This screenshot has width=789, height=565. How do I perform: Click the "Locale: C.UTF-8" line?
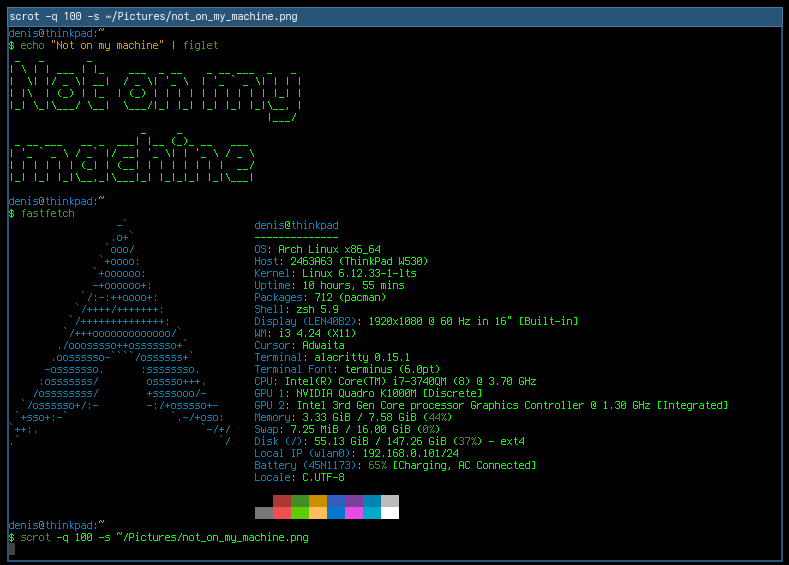299,477
